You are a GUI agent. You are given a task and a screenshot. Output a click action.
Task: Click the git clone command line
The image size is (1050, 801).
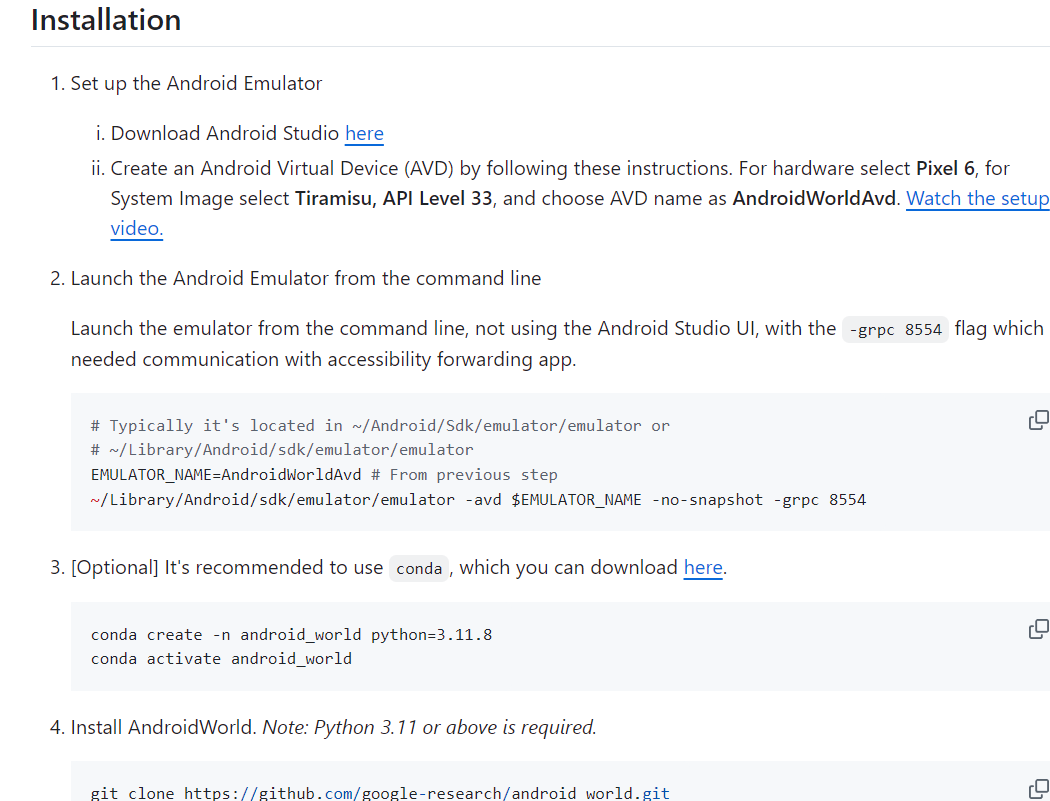pos(380,793)
